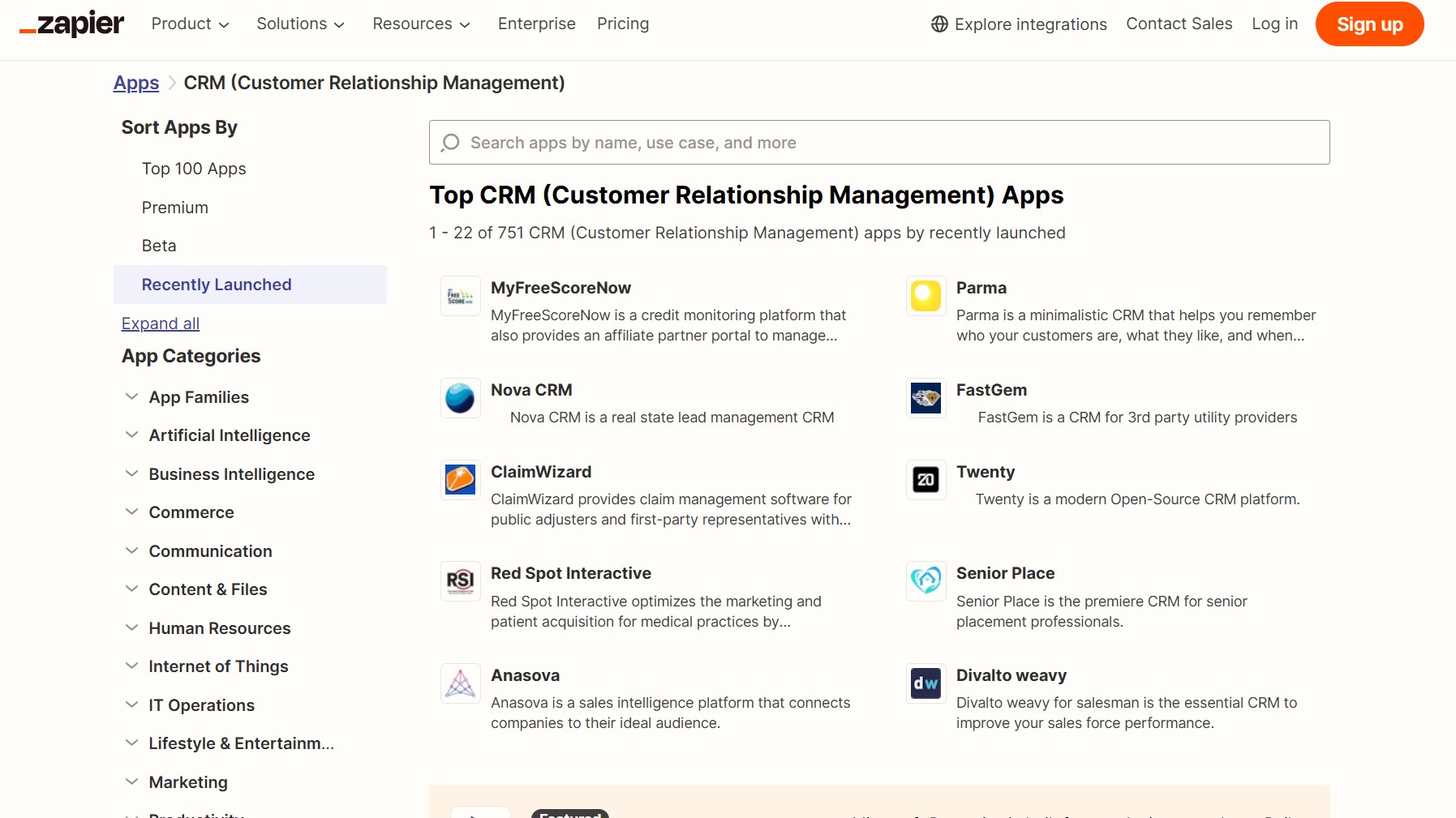Click the IT Operations category label

201,705
